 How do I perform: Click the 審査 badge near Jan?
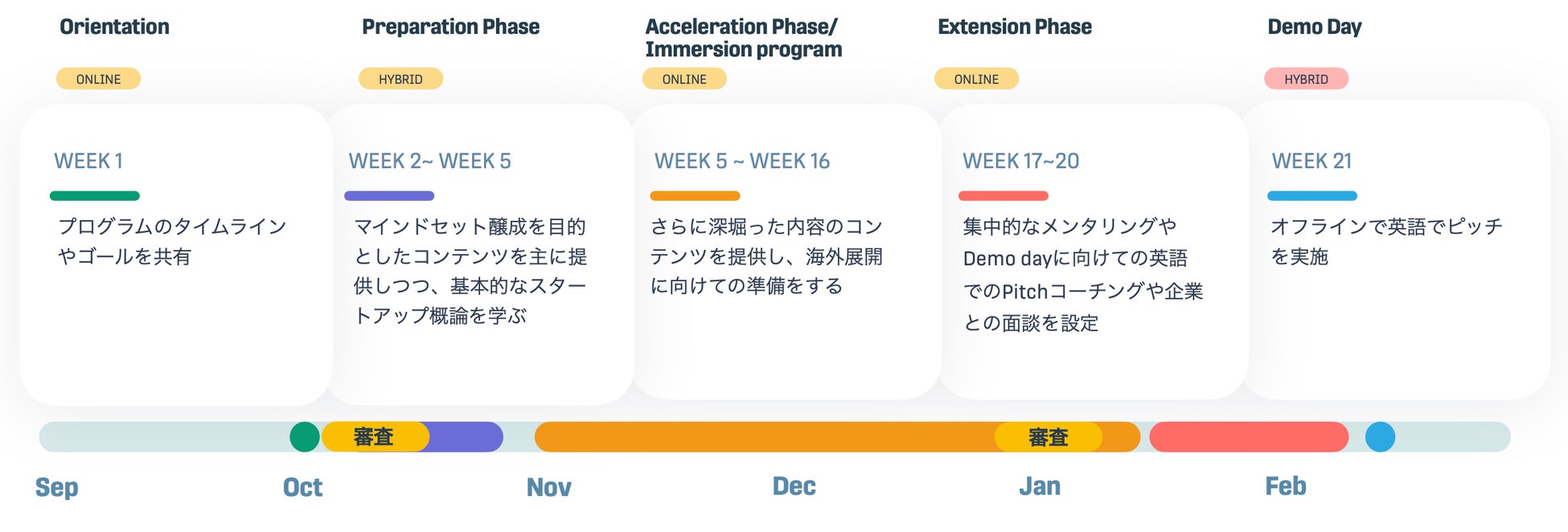pyautogui.click(x=1048, y=437)
